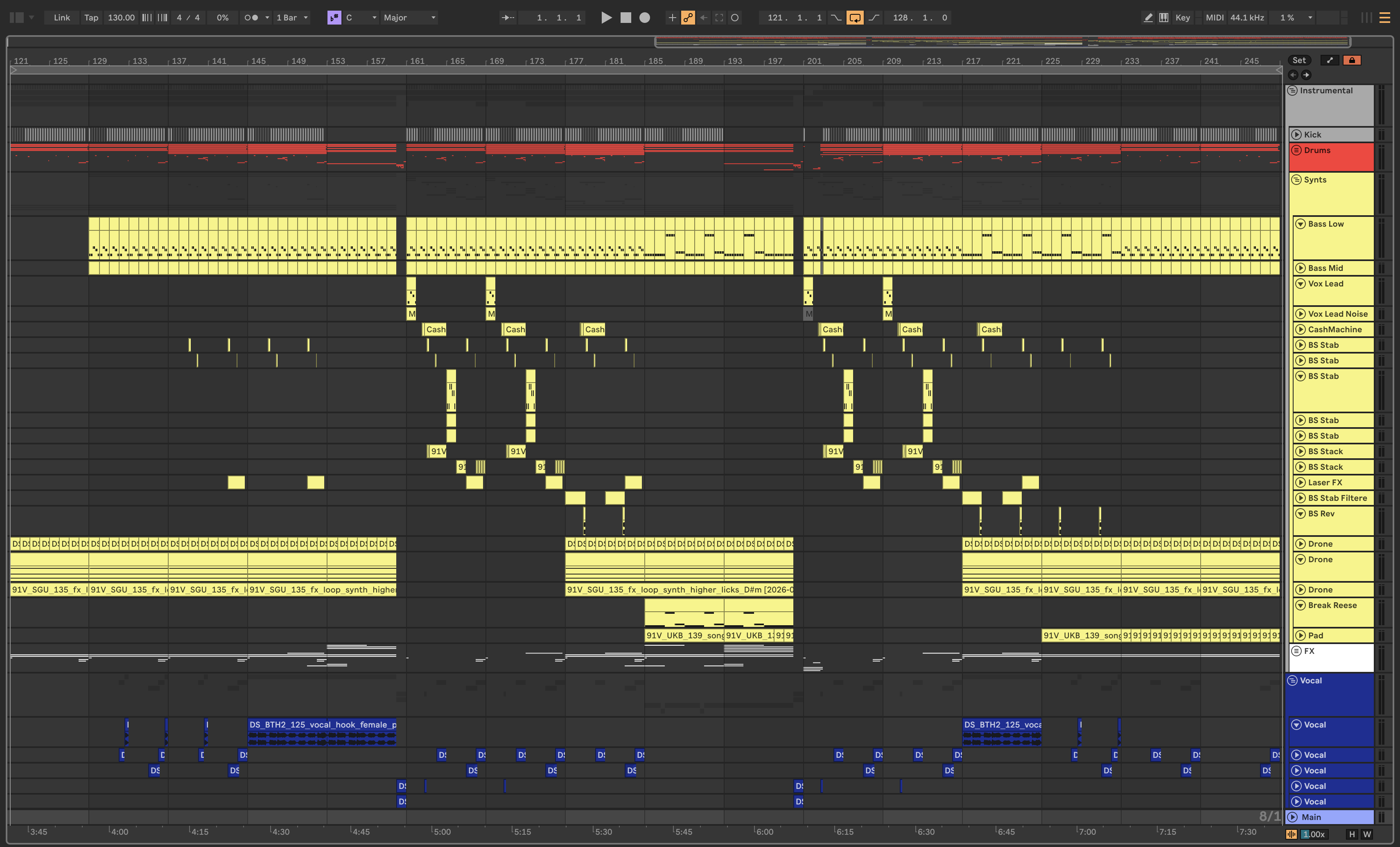Jump to next locator arrow
The image size is (1400, 847).
(x=1306, y=75)
